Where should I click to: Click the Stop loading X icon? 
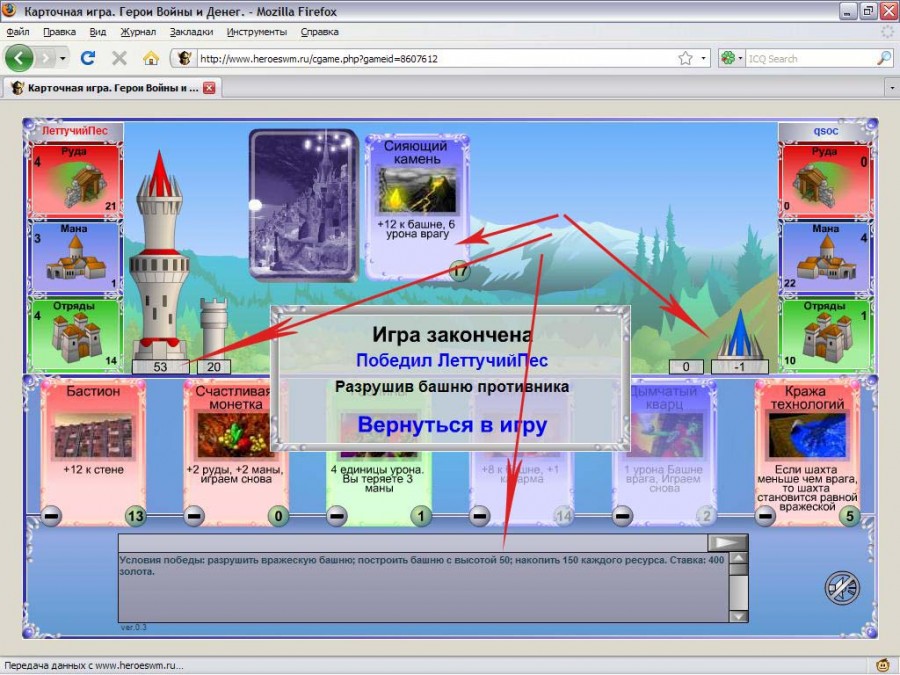point(119,58)
